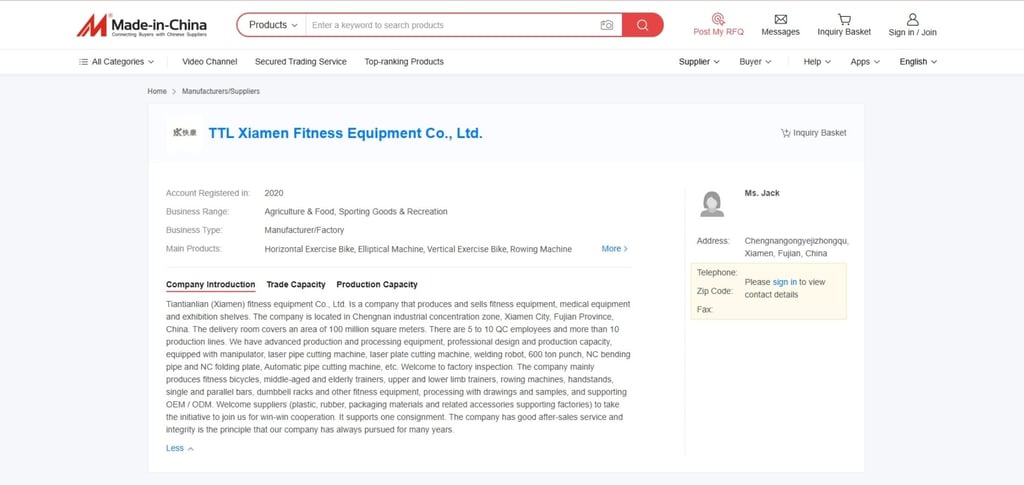Click the red search magnifier button
This screenshot has width=1024, height=485.
click(x=643, y=25)
